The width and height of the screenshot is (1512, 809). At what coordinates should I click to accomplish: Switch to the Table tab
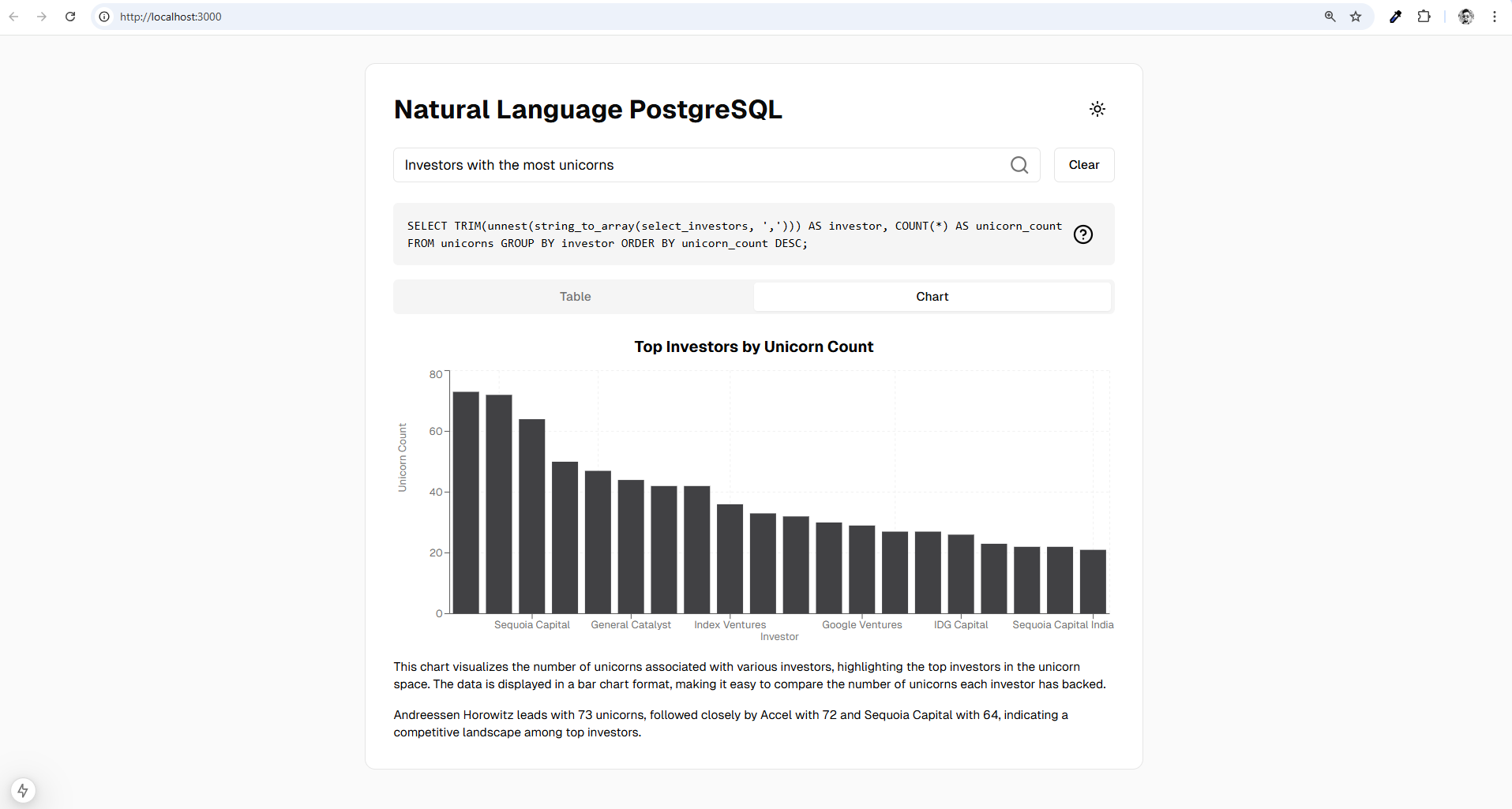coord(575,297)
